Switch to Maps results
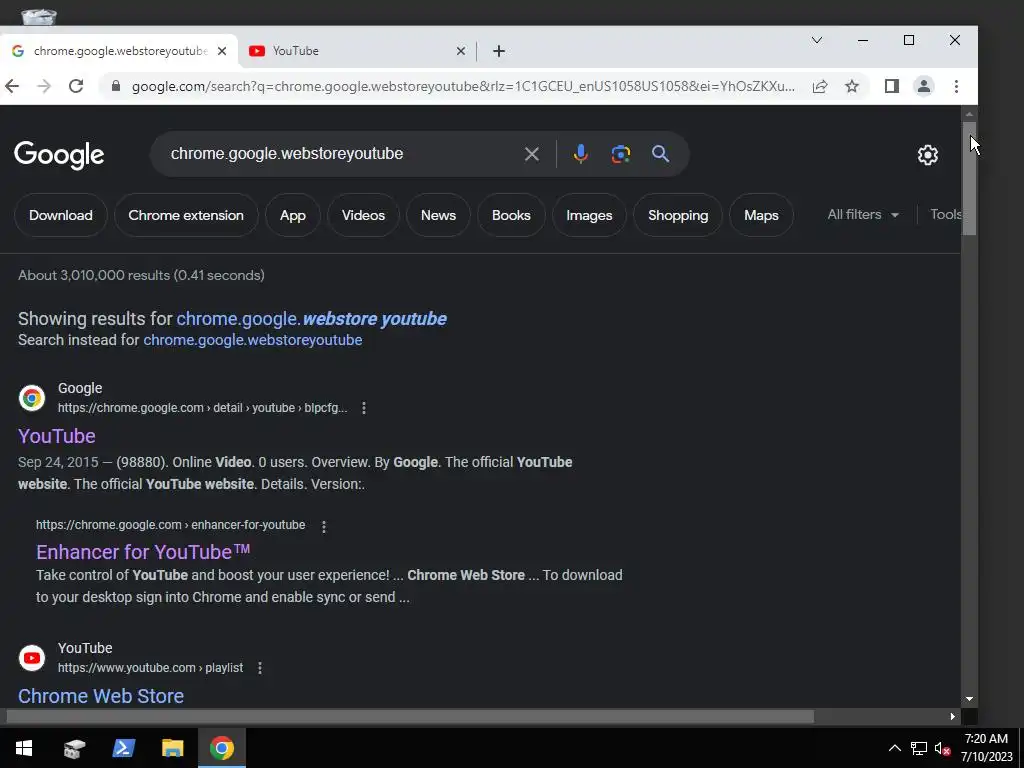 (761, 216)
